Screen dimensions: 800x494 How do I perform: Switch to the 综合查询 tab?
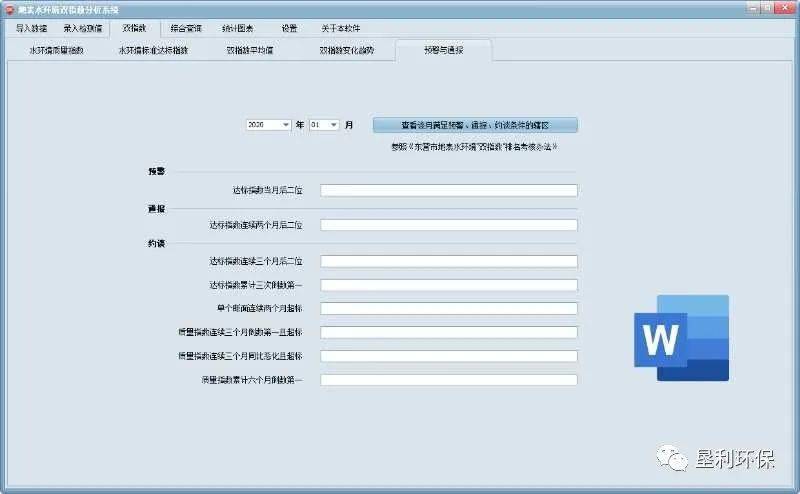[186, 29]
